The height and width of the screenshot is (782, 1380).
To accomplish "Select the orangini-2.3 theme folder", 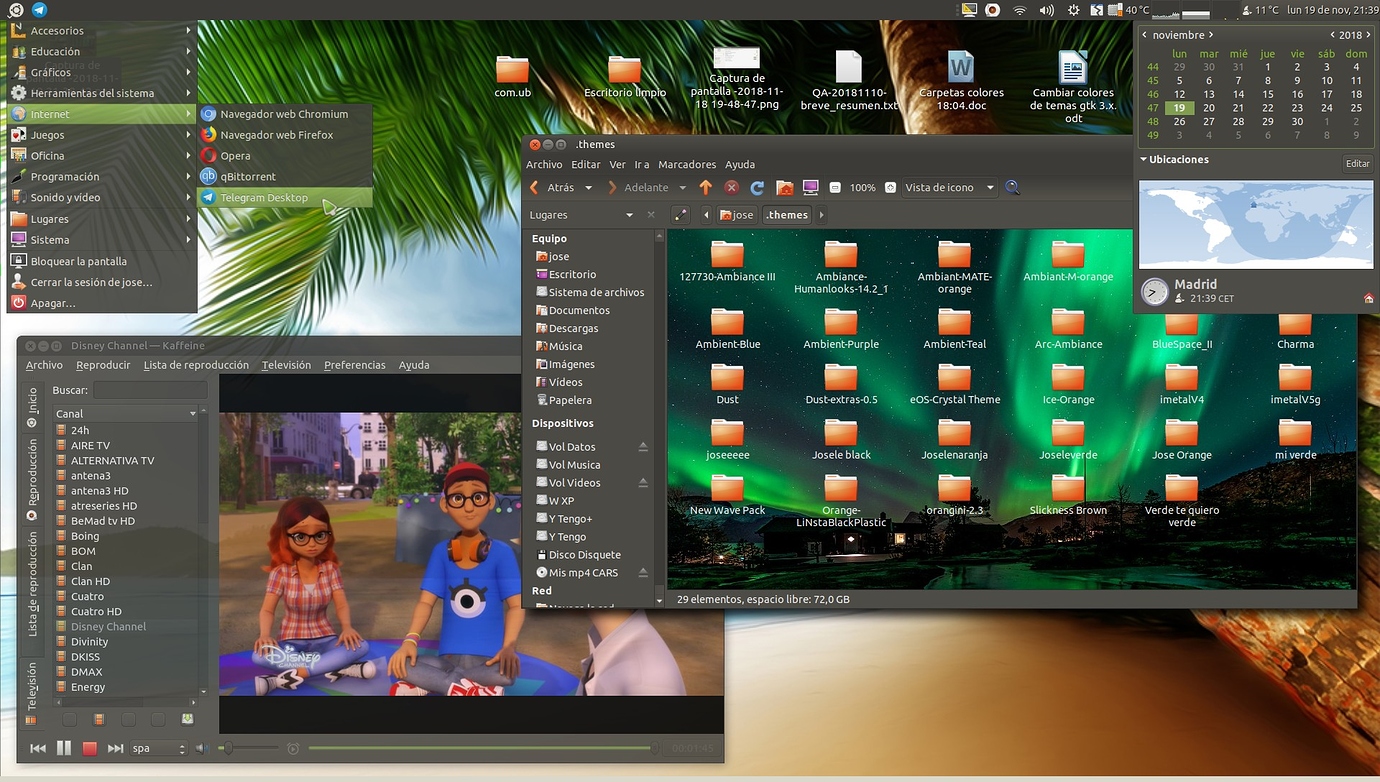I will coord(955,495).
